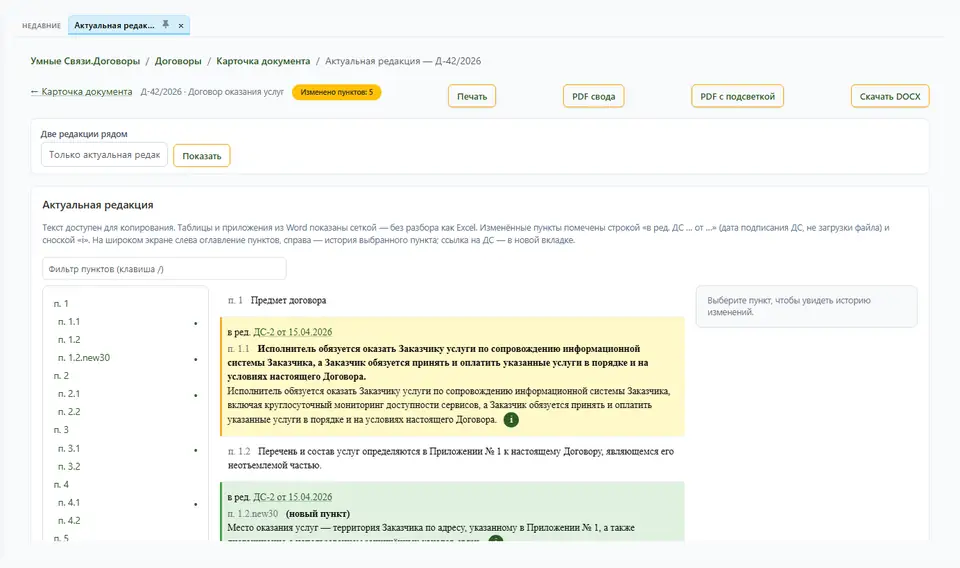
Task: Select п. 4.1 in outline
Action: click(x=69, y=503)
